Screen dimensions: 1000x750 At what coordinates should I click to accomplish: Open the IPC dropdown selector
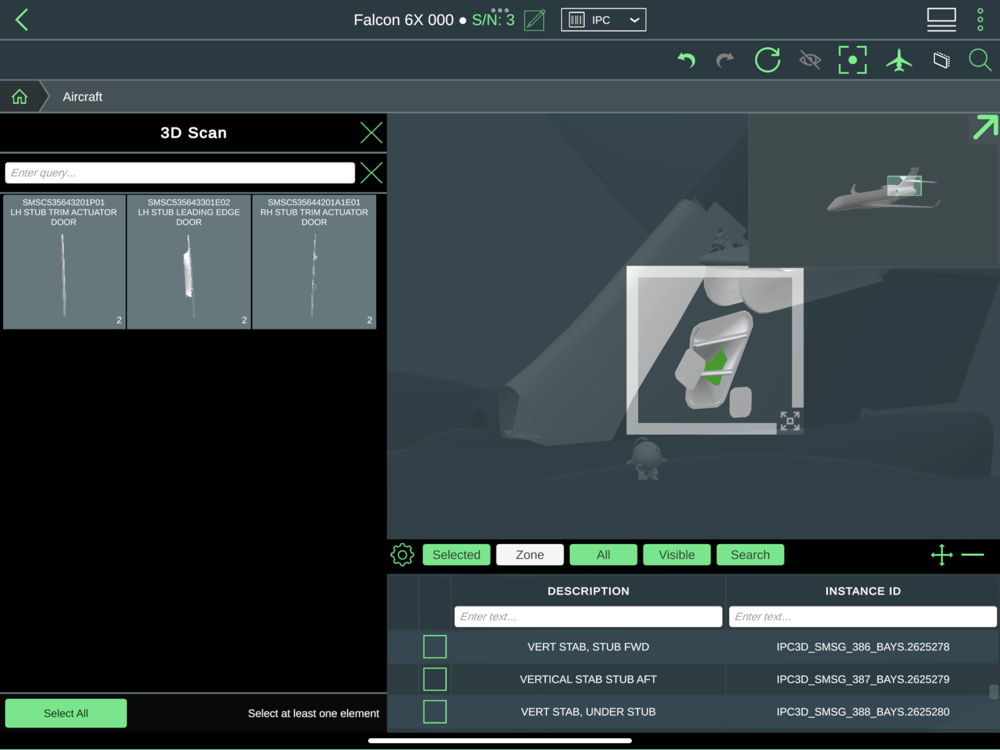(x=603, y=20)
